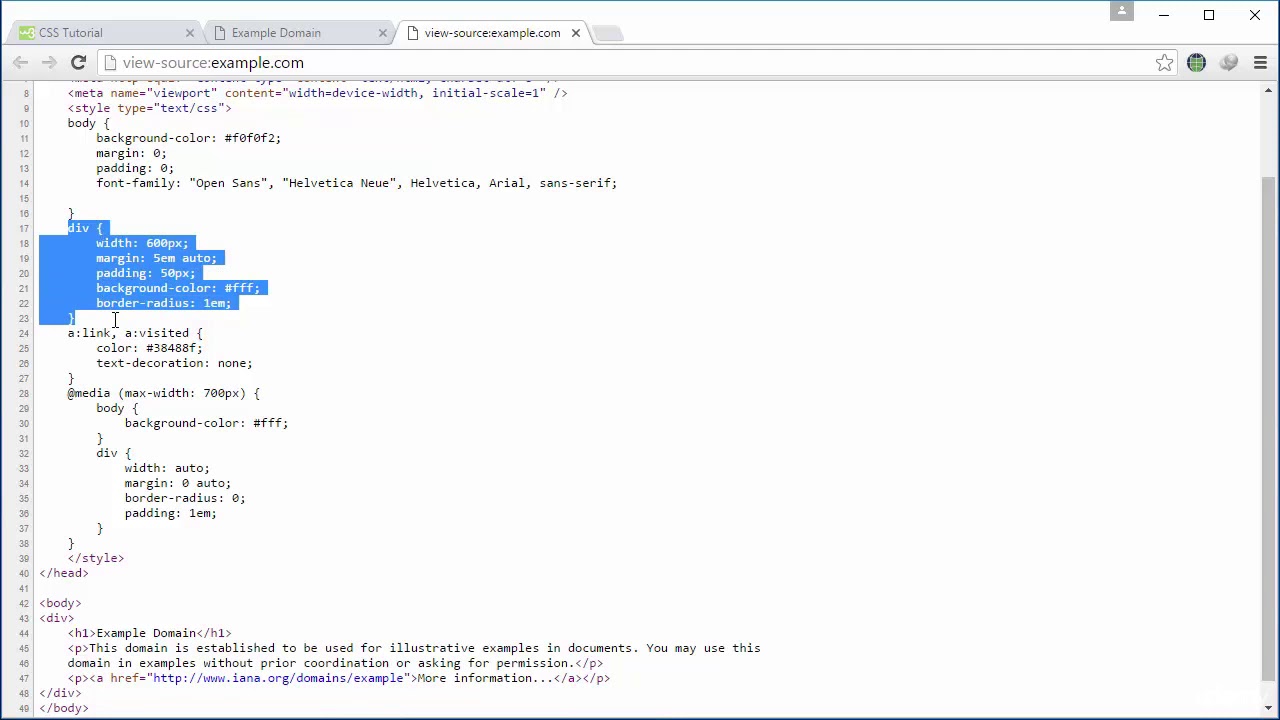1280x720 pixels.
Task: Click the closing '</head>' tag
Action: pyautogui.click(x=64, y=573)
